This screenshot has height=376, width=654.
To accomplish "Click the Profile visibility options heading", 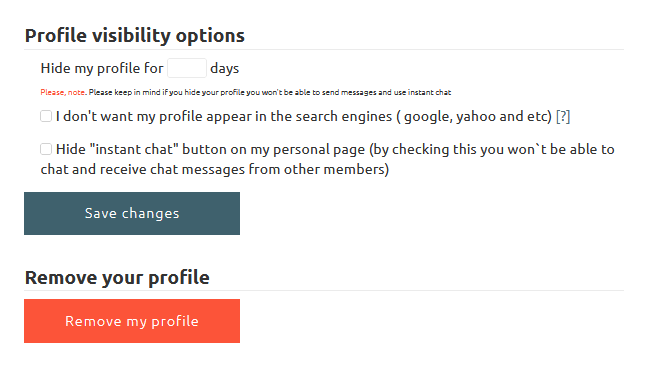I will click(x=135, y=35).
